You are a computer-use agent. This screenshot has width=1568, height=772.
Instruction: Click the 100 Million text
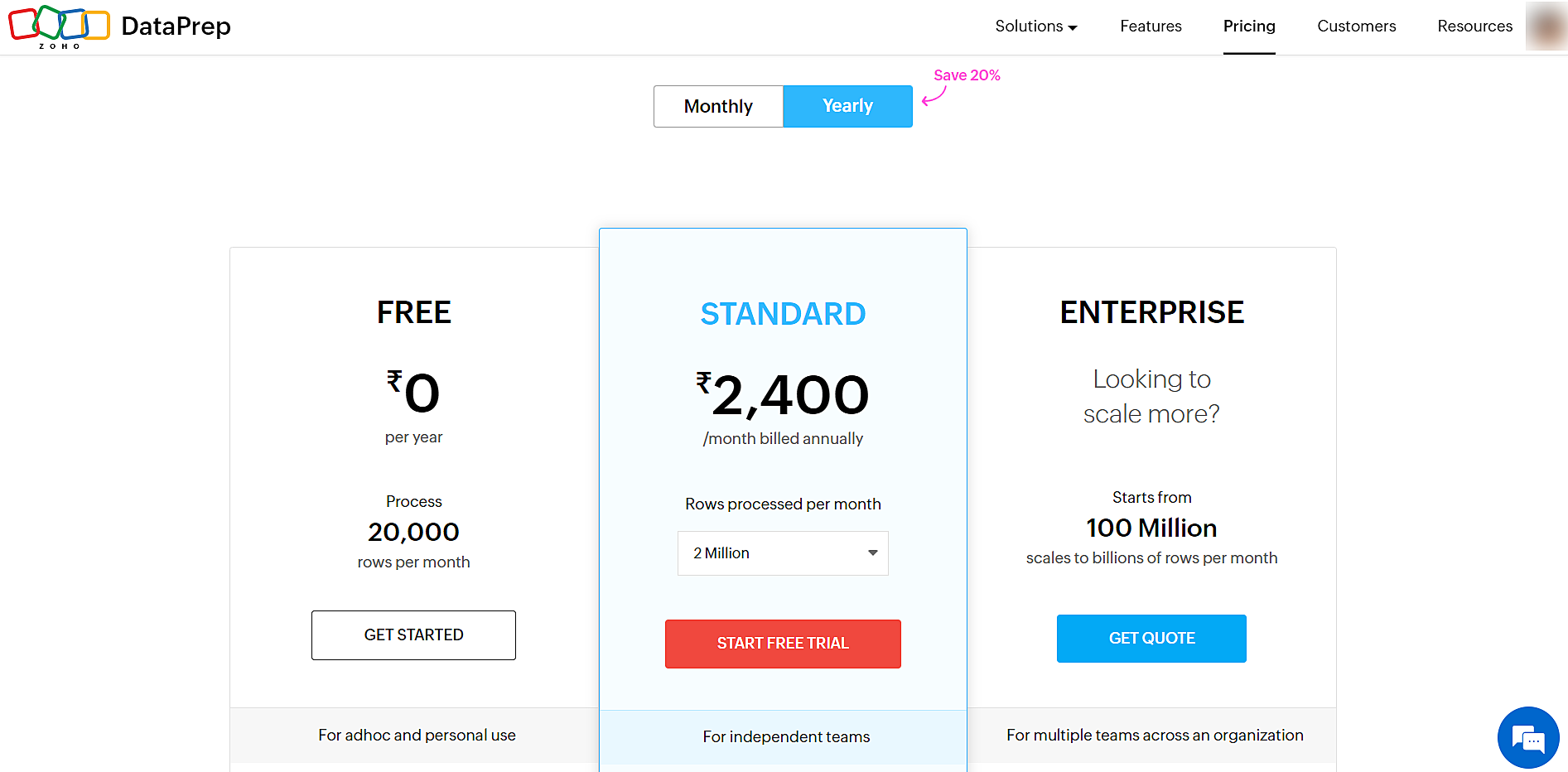1151,528
